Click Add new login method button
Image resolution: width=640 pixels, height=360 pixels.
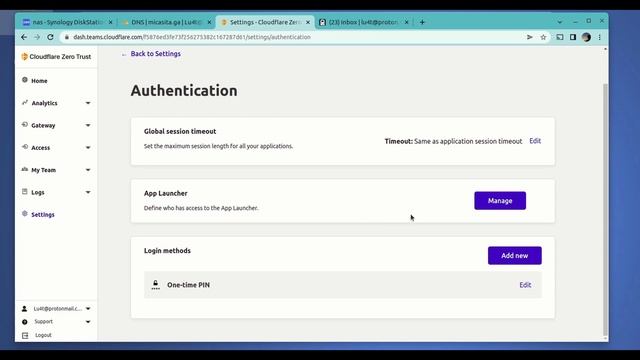pos(515,256)
